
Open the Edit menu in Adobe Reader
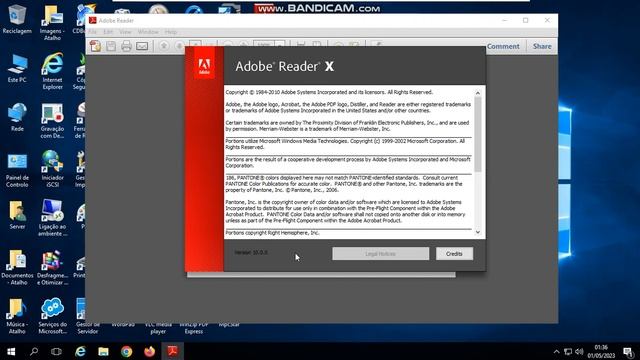tap(108, 32)
